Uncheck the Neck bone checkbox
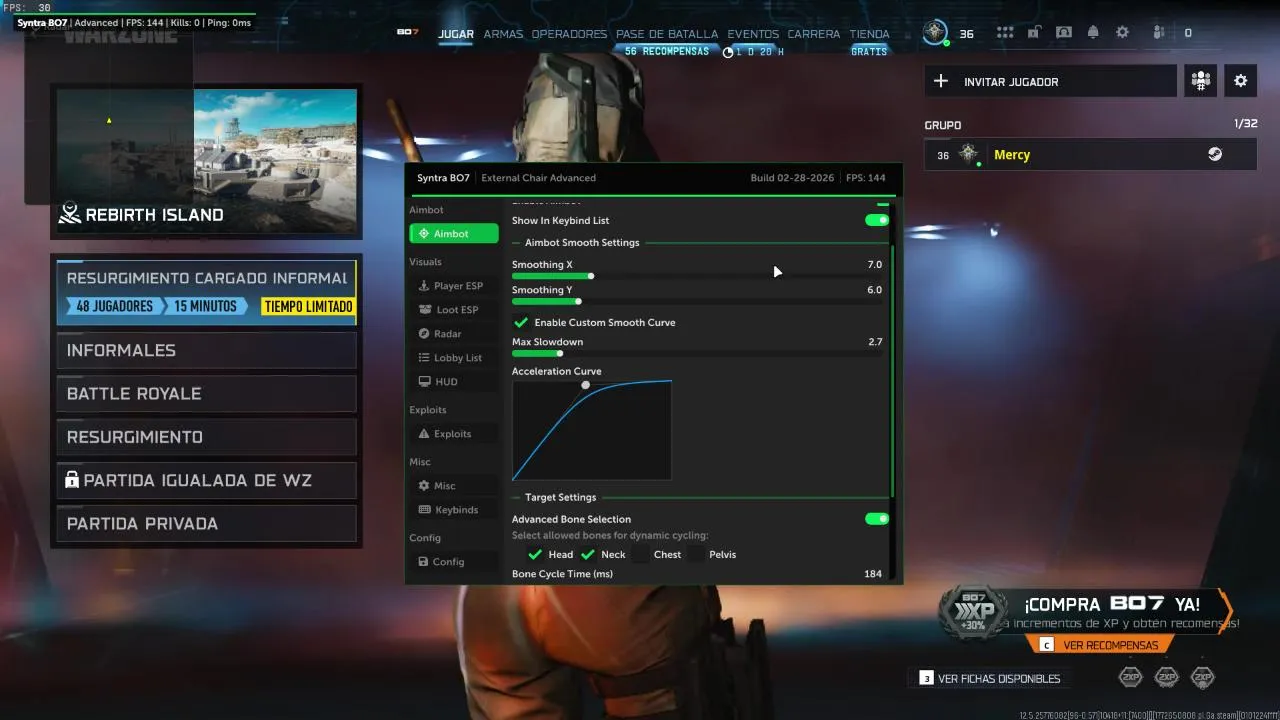 [588, 555]
